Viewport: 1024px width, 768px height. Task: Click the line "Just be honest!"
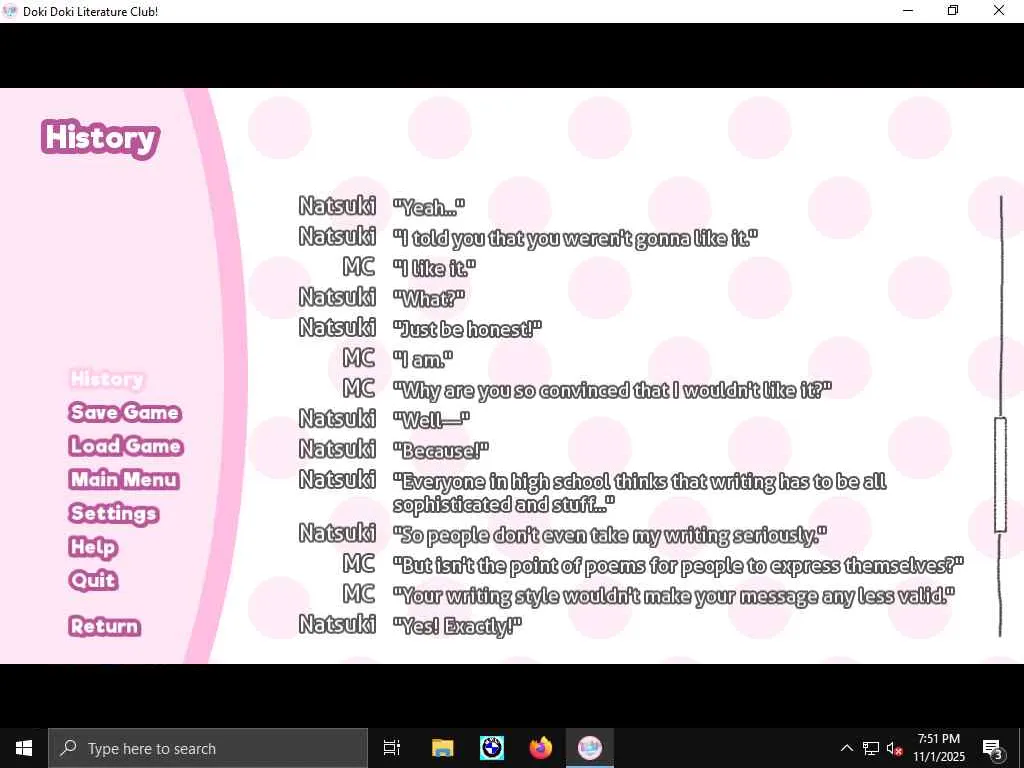coord(467,328)
